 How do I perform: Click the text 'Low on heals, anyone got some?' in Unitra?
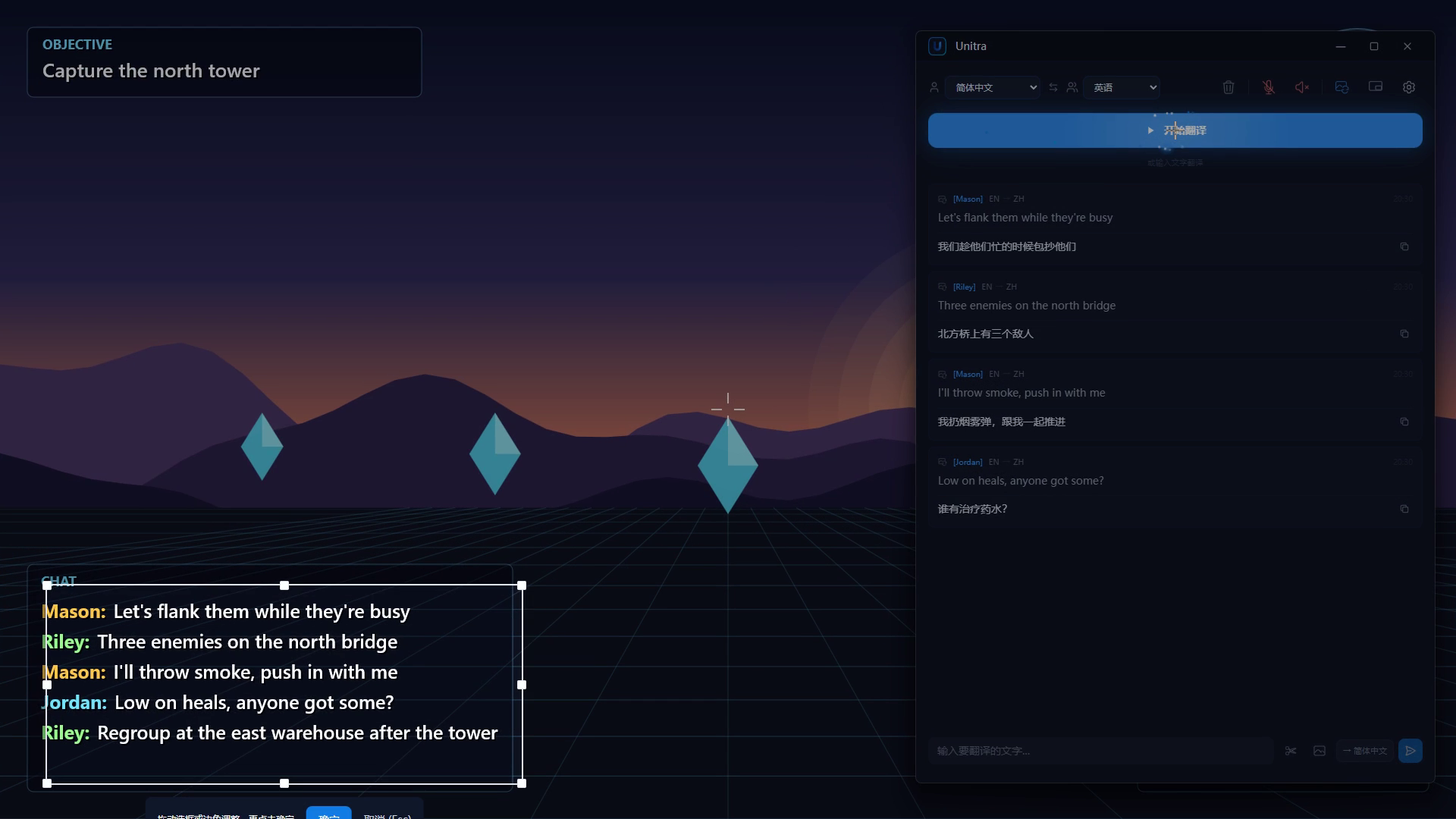click(1021, 481)
